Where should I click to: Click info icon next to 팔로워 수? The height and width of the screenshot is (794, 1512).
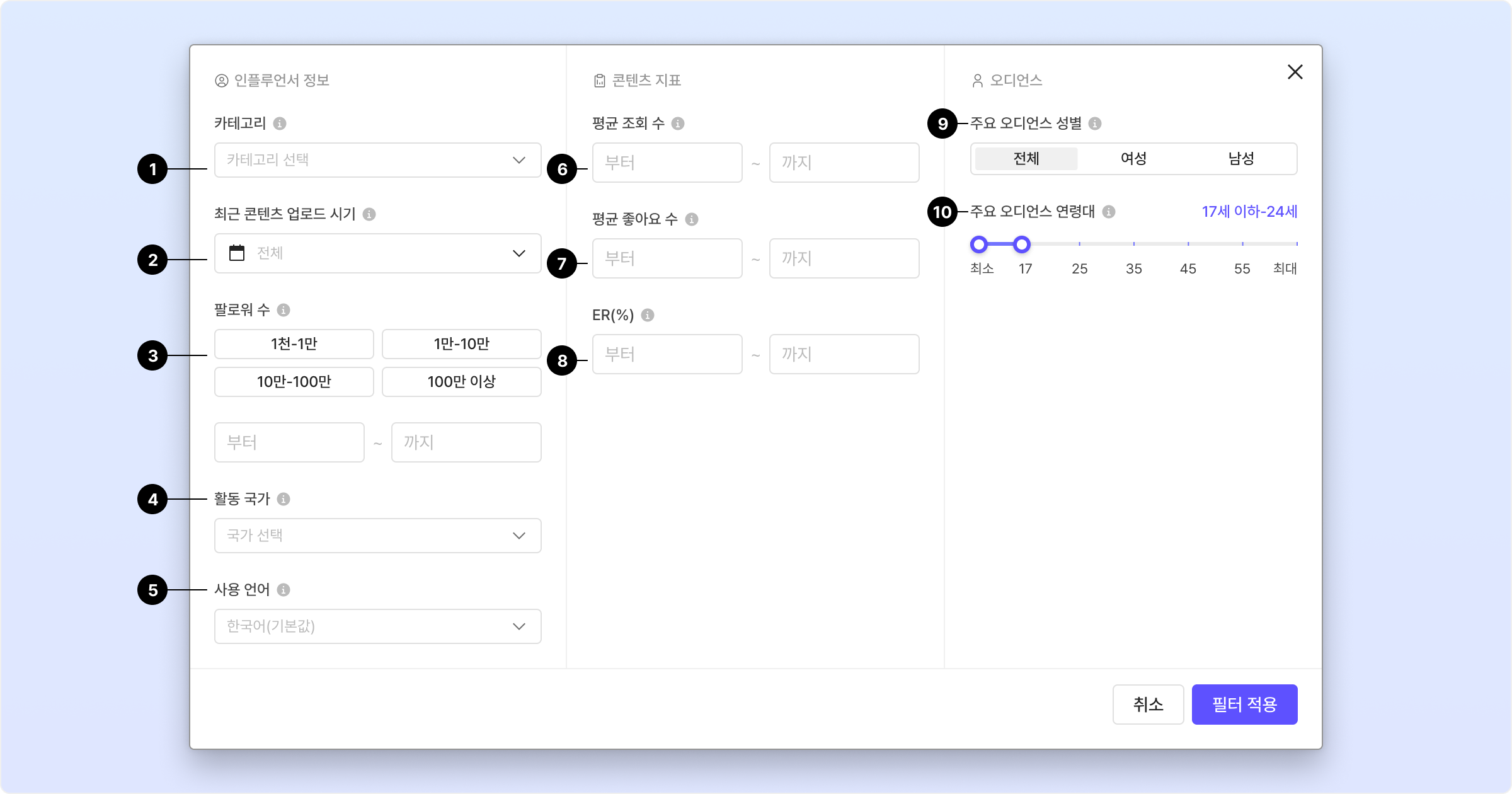tap(283, 310)
